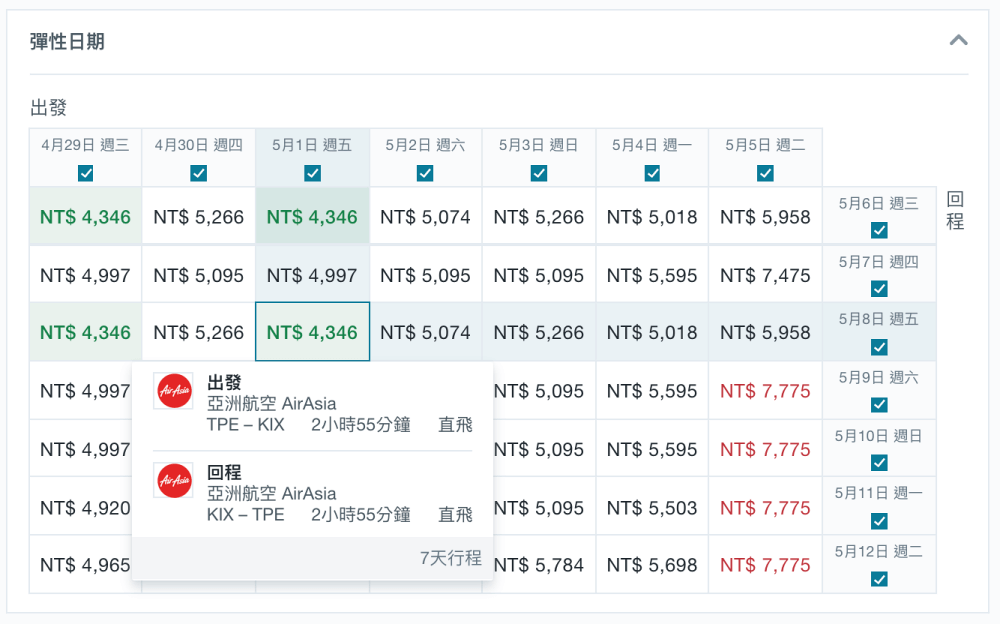The height and width of the screenshot is (624, 1000).
Task: Select NT$ 5,095 fare for 4月30日 and 5月7日
Action: click(x=198, y=275)
